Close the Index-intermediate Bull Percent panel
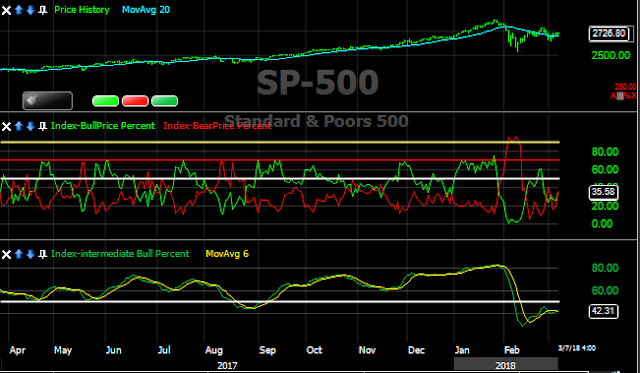640x373 pixels. [6, 254]
